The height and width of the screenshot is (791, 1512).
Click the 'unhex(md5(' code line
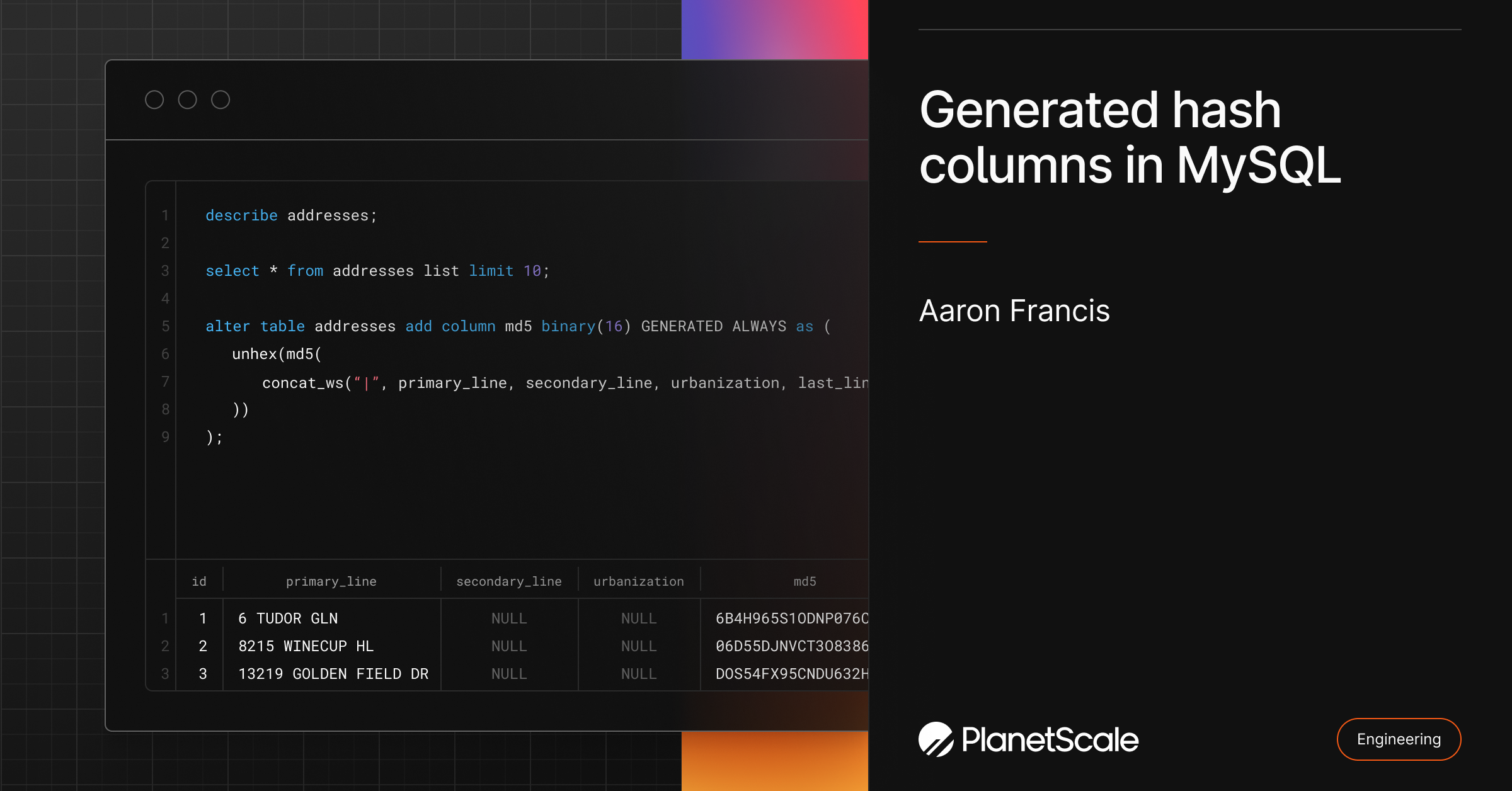[277, 354]
